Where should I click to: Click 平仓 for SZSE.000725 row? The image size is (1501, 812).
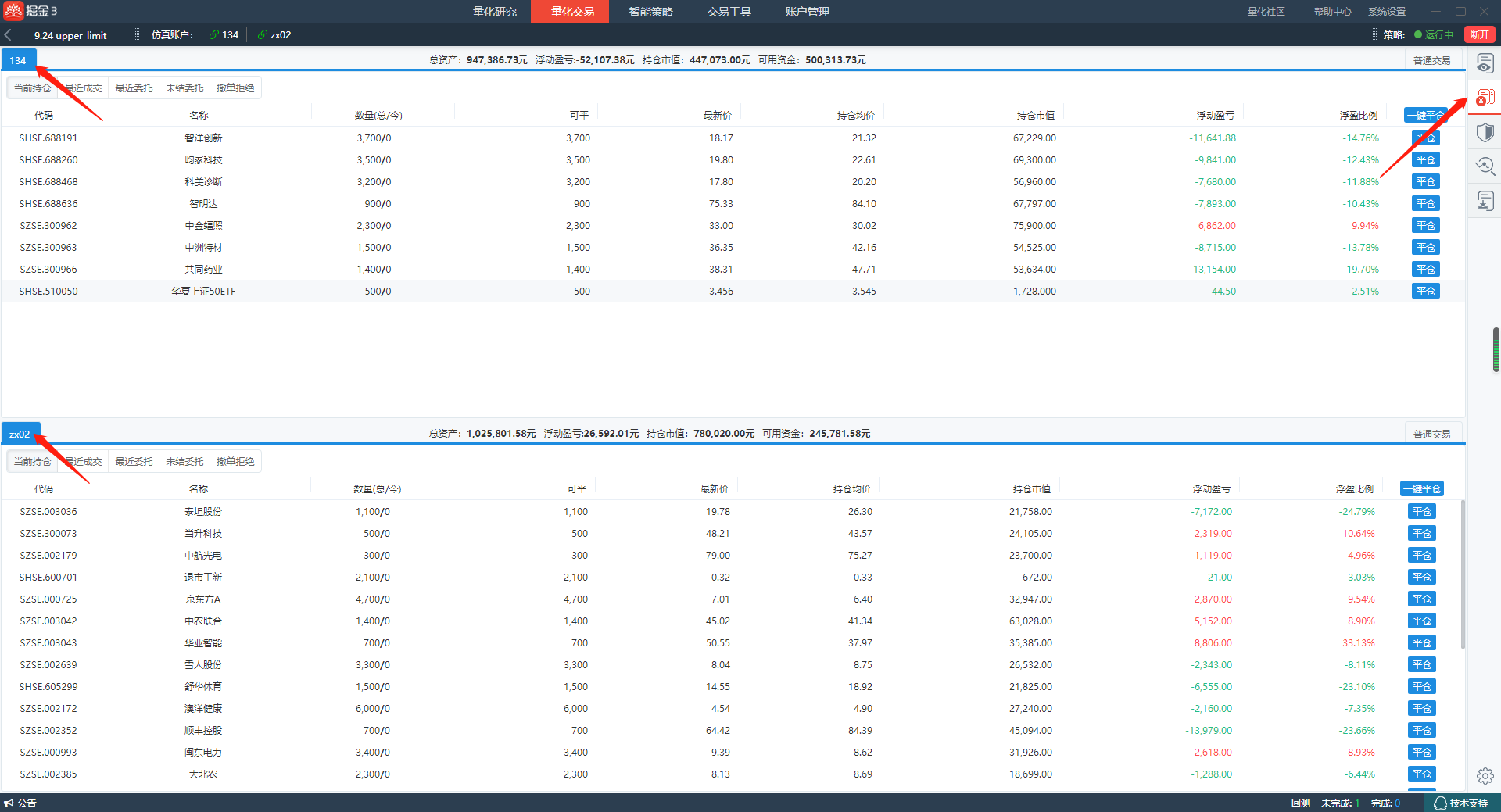pos(1421,599)
